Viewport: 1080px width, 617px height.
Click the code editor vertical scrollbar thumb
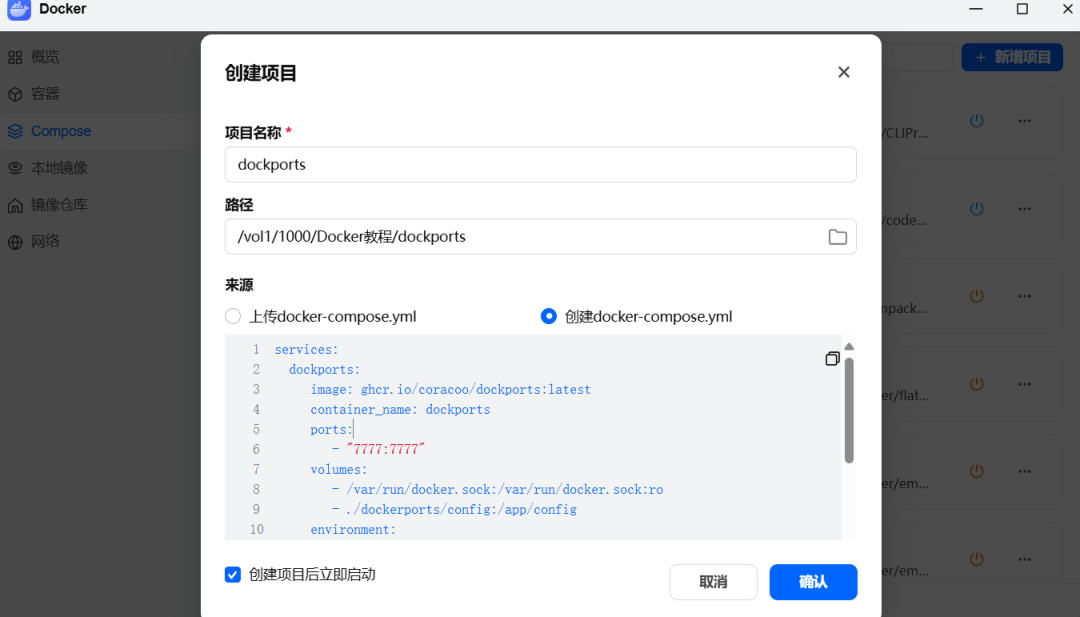pos(849,410)
